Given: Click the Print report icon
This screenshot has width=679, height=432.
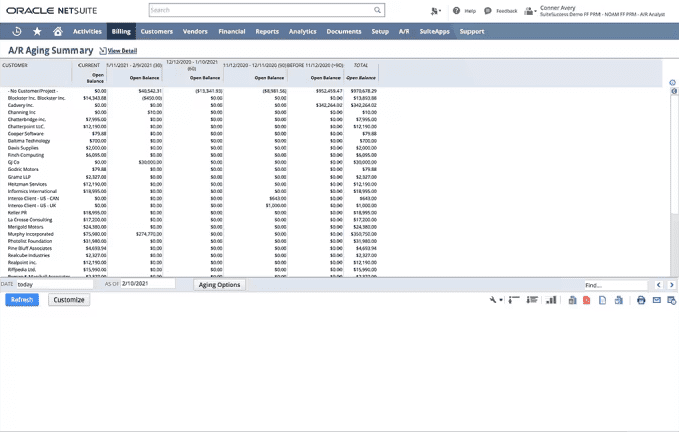Looking at the screenshot, I should point(641,300).
